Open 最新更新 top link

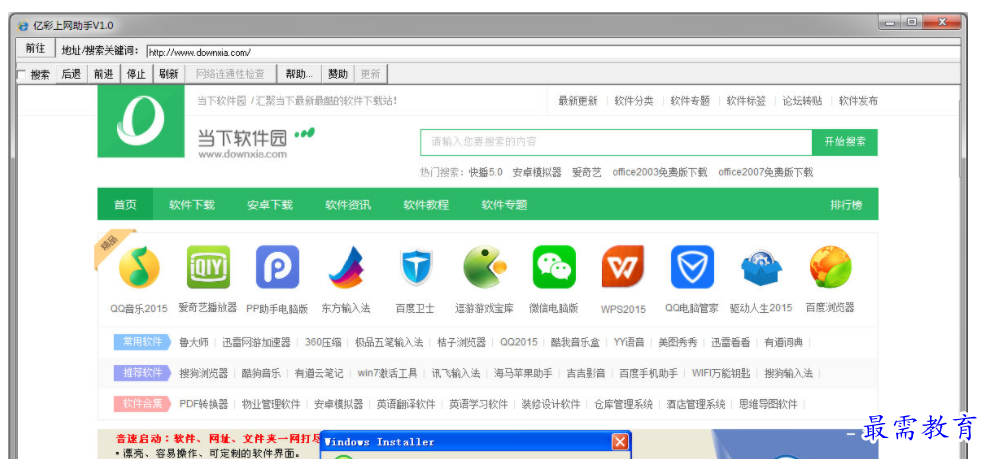(578, 100)
